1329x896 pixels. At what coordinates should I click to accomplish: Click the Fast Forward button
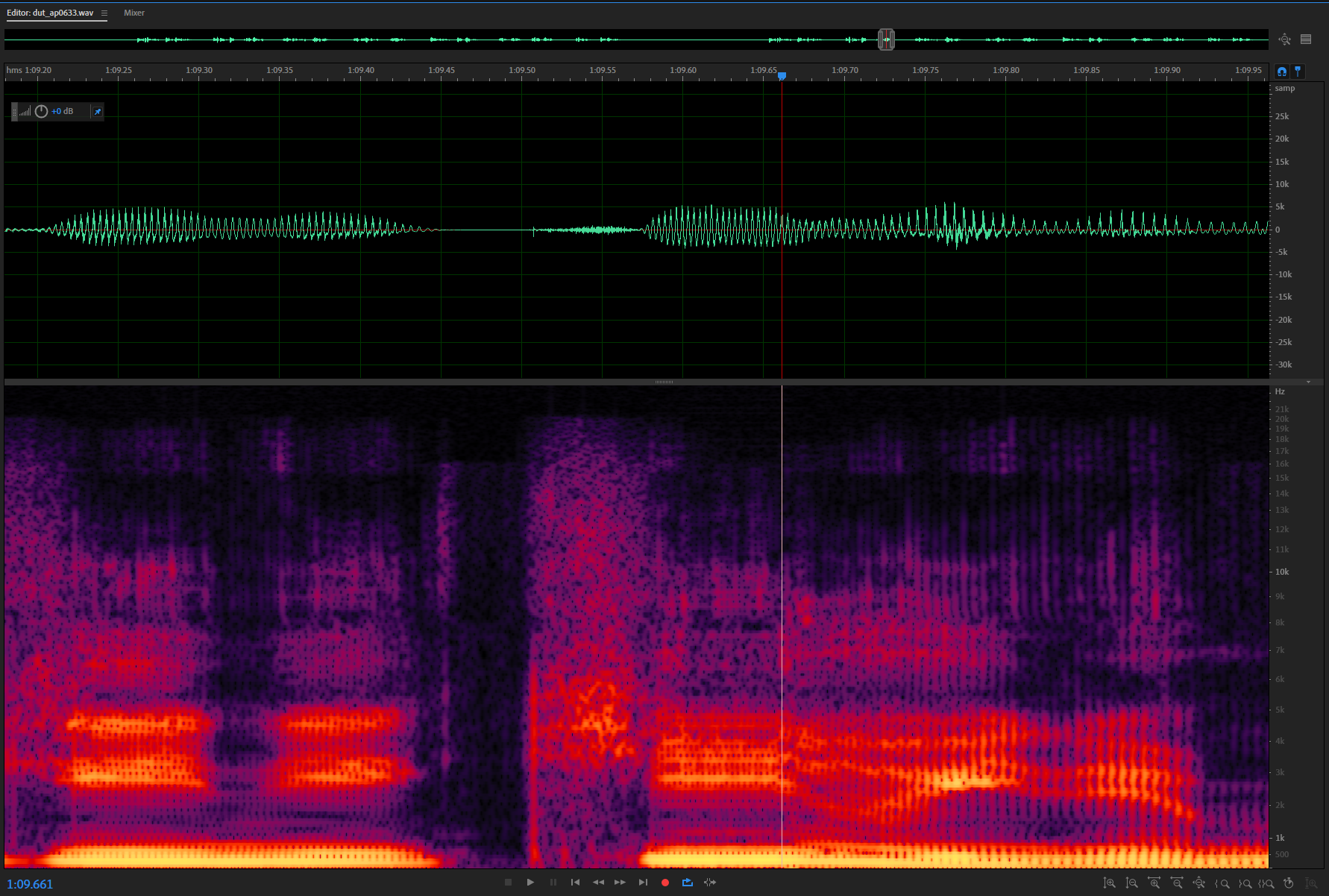[620, 883]
